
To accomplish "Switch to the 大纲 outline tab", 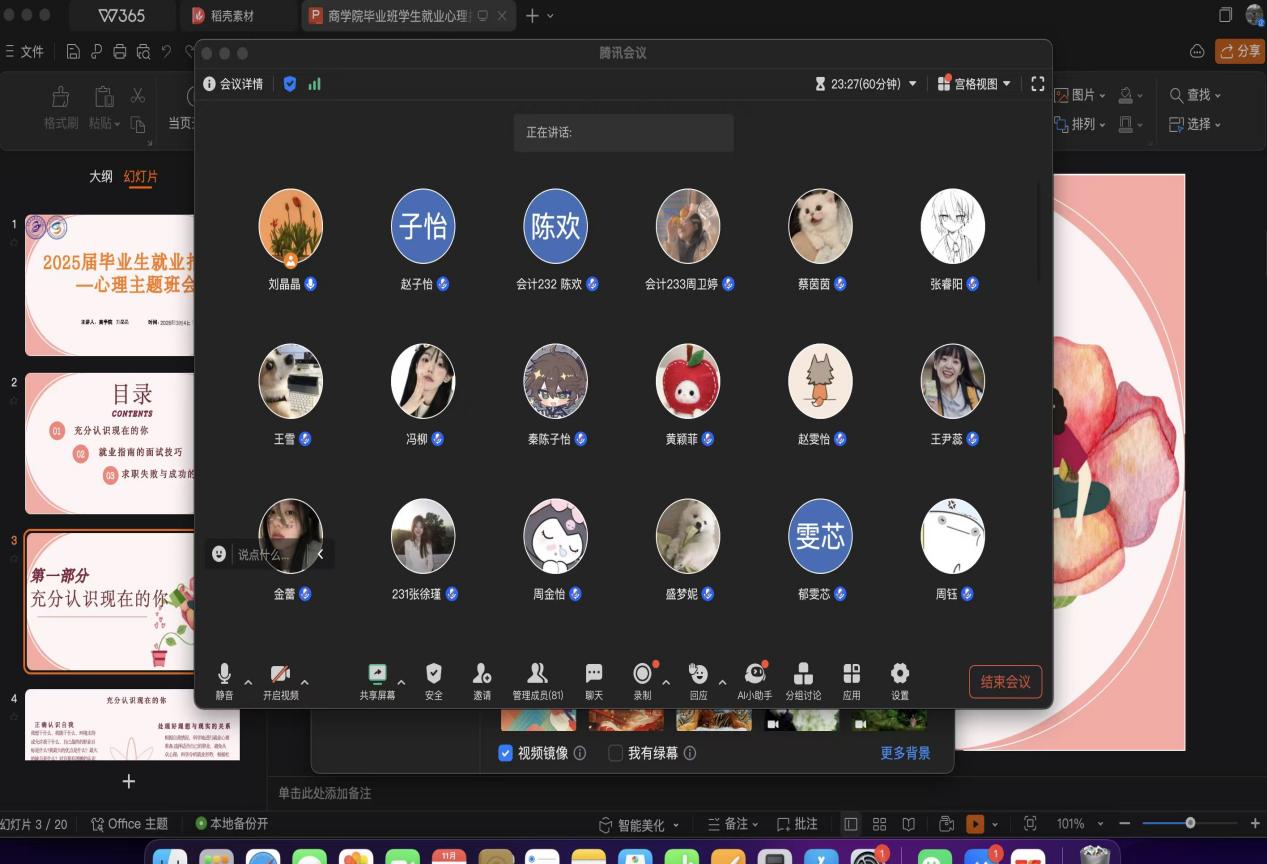I will (101, 176).
